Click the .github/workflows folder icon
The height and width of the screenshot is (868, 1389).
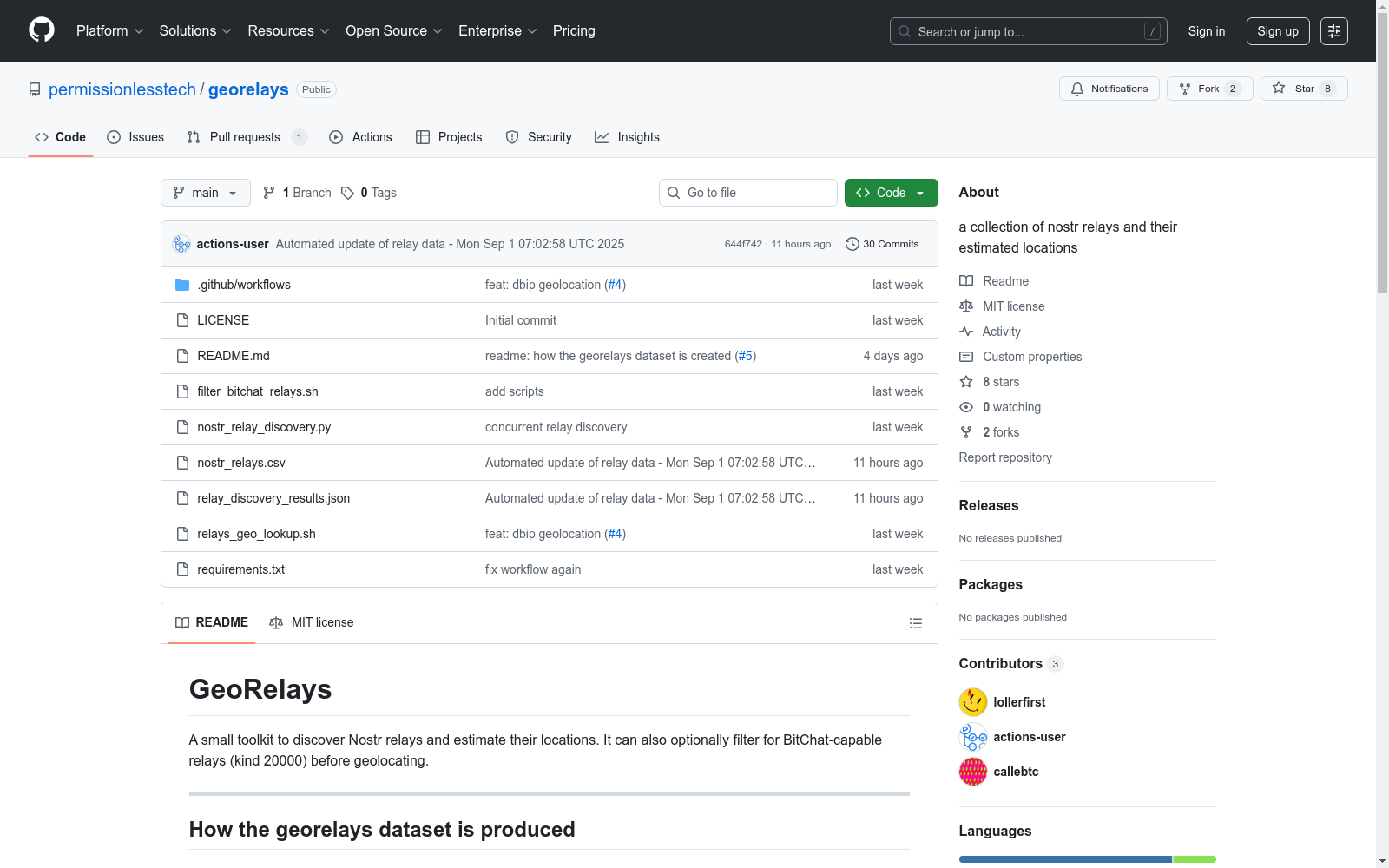click(182, 285)
